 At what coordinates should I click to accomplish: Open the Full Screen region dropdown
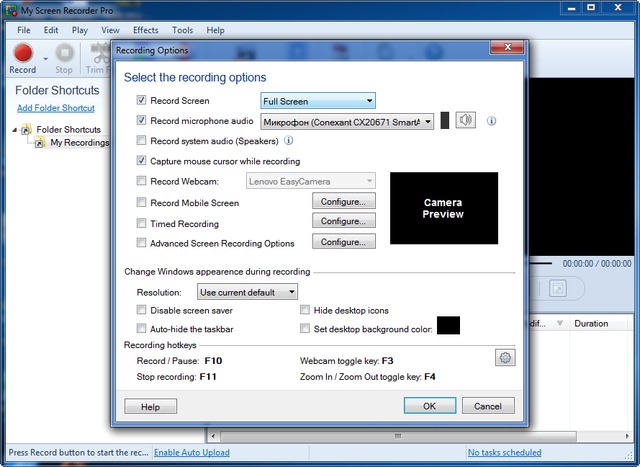pyautogui.click(x=317, y=101)
